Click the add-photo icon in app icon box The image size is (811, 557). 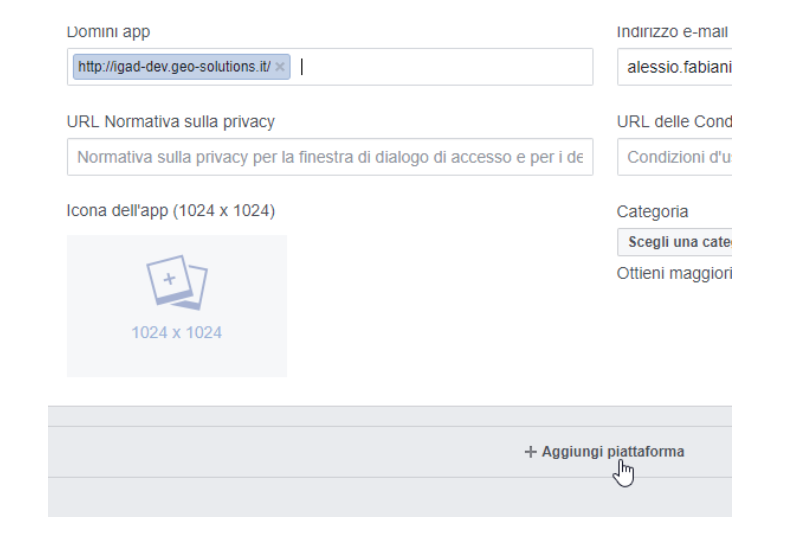[x=177, y=282]
